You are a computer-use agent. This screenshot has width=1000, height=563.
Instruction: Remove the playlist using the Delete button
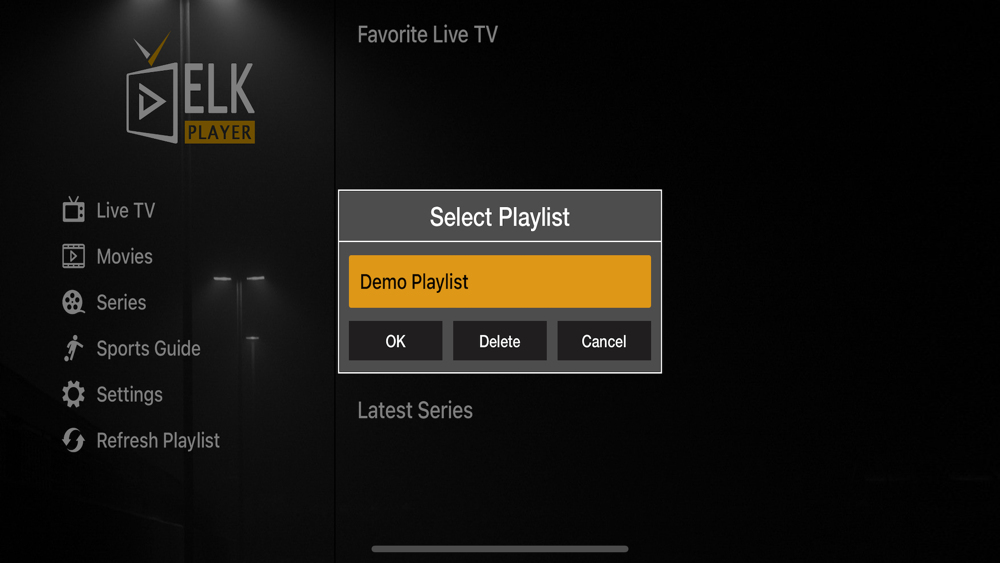[499, 341]
